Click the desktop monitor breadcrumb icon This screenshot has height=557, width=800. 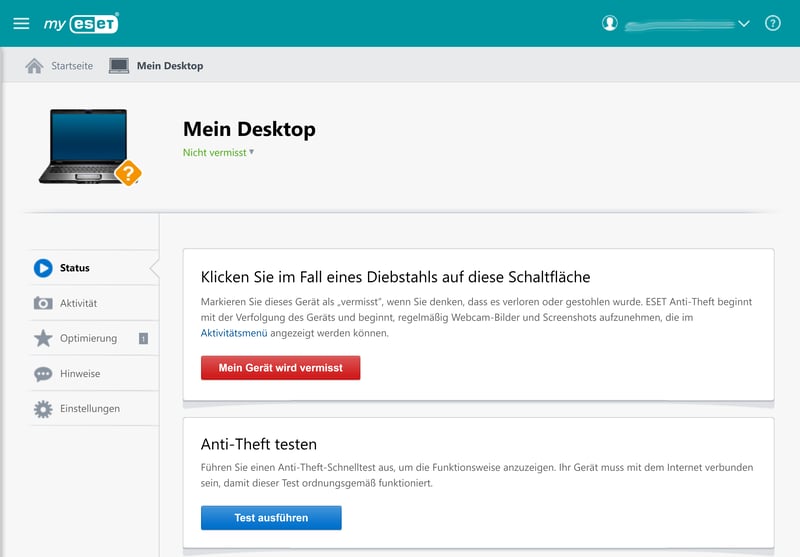coord(119,66)
